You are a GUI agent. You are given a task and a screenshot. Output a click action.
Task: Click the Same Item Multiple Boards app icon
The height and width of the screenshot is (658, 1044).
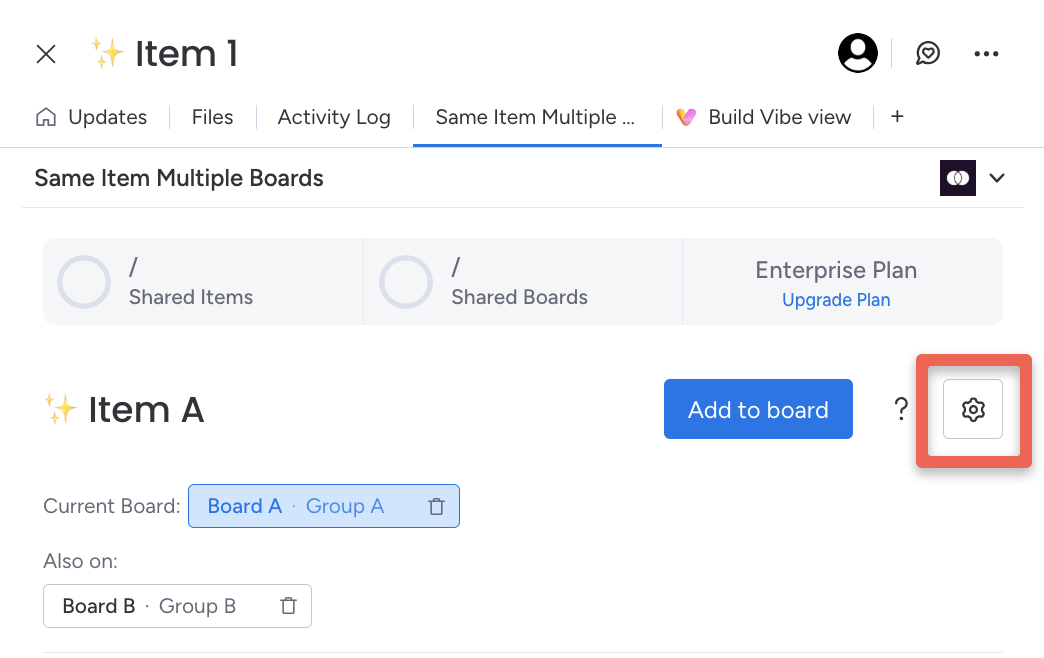957,178
